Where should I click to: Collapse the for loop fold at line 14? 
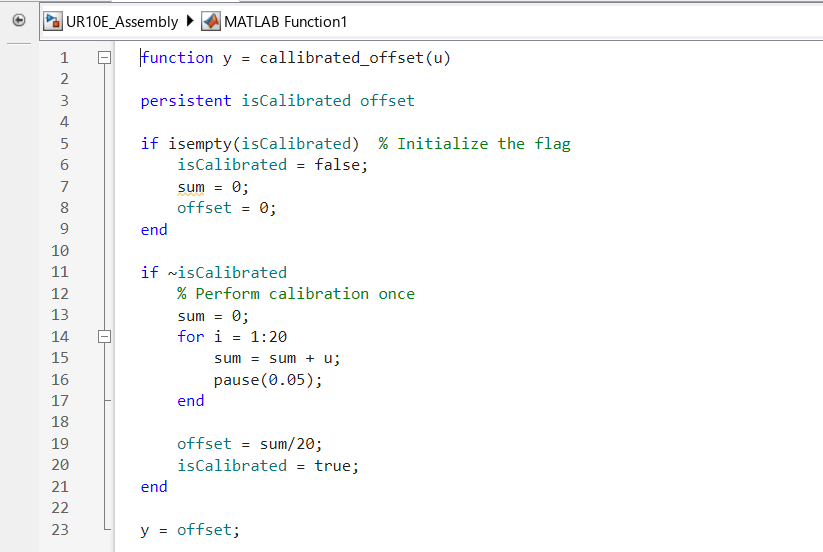pyautogui.click(x=104, y=336)
